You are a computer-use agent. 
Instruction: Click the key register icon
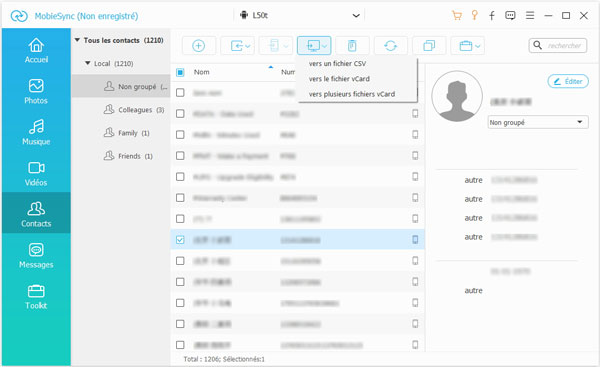474,15
